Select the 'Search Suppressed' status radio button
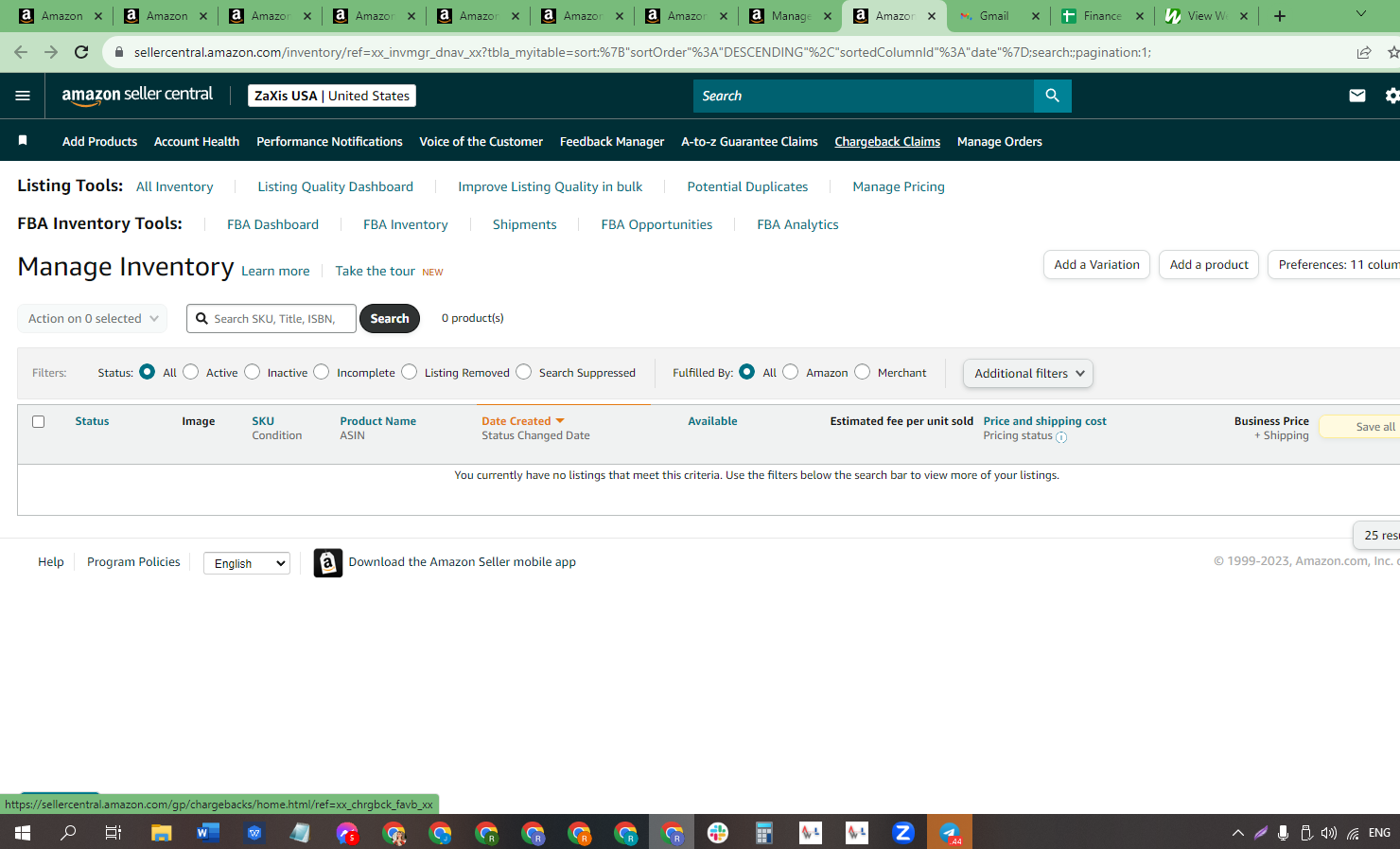 [x=524, y=372]
